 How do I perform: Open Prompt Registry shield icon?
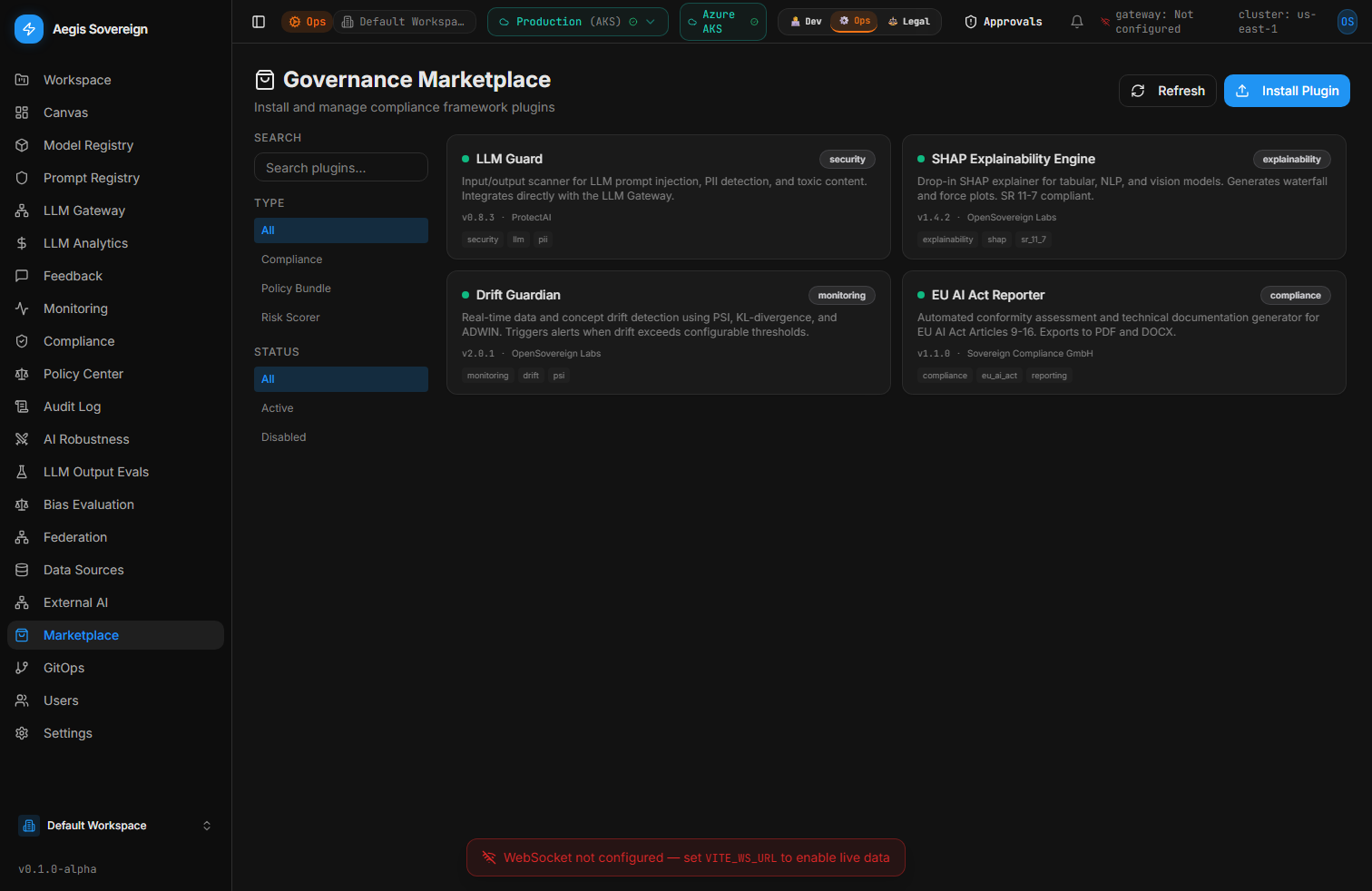[22, 178]
